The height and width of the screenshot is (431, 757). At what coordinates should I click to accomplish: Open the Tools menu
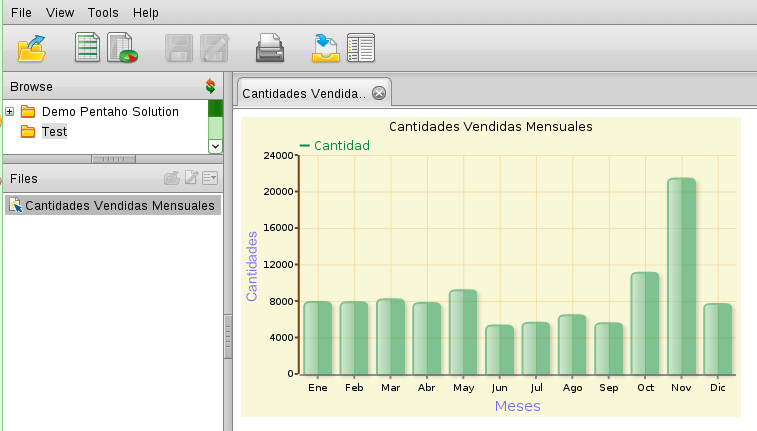pyautogui.click(x=103, y=13)
